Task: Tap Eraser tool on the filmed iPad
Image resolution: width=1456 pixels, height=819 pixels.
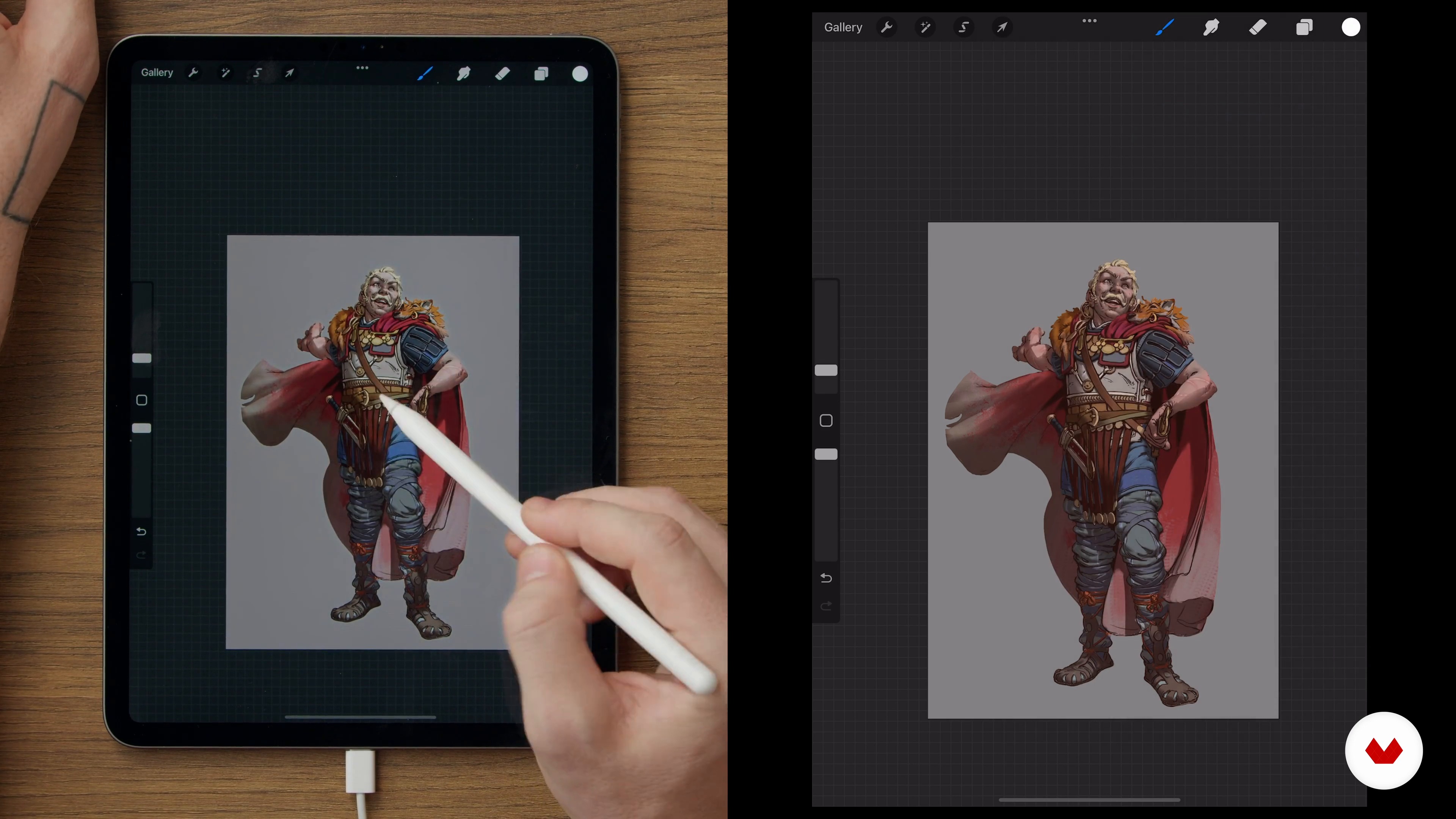Action: click(x=502, y=74)
